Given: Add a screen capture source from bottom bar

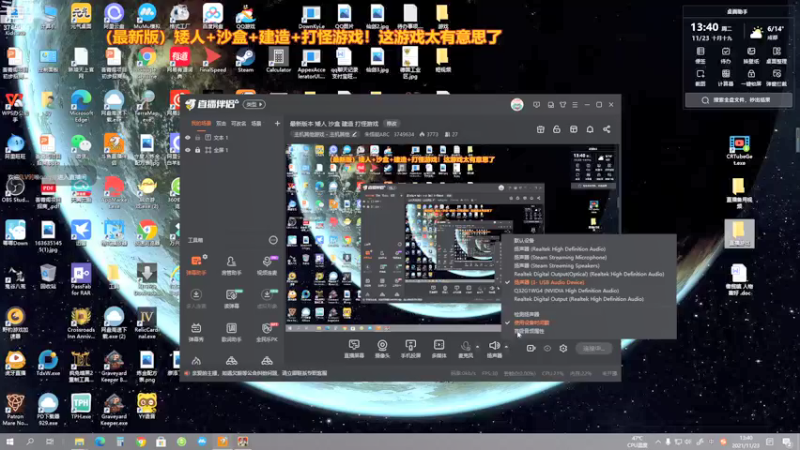Looking at the screenshot, I should coord(354,349).
